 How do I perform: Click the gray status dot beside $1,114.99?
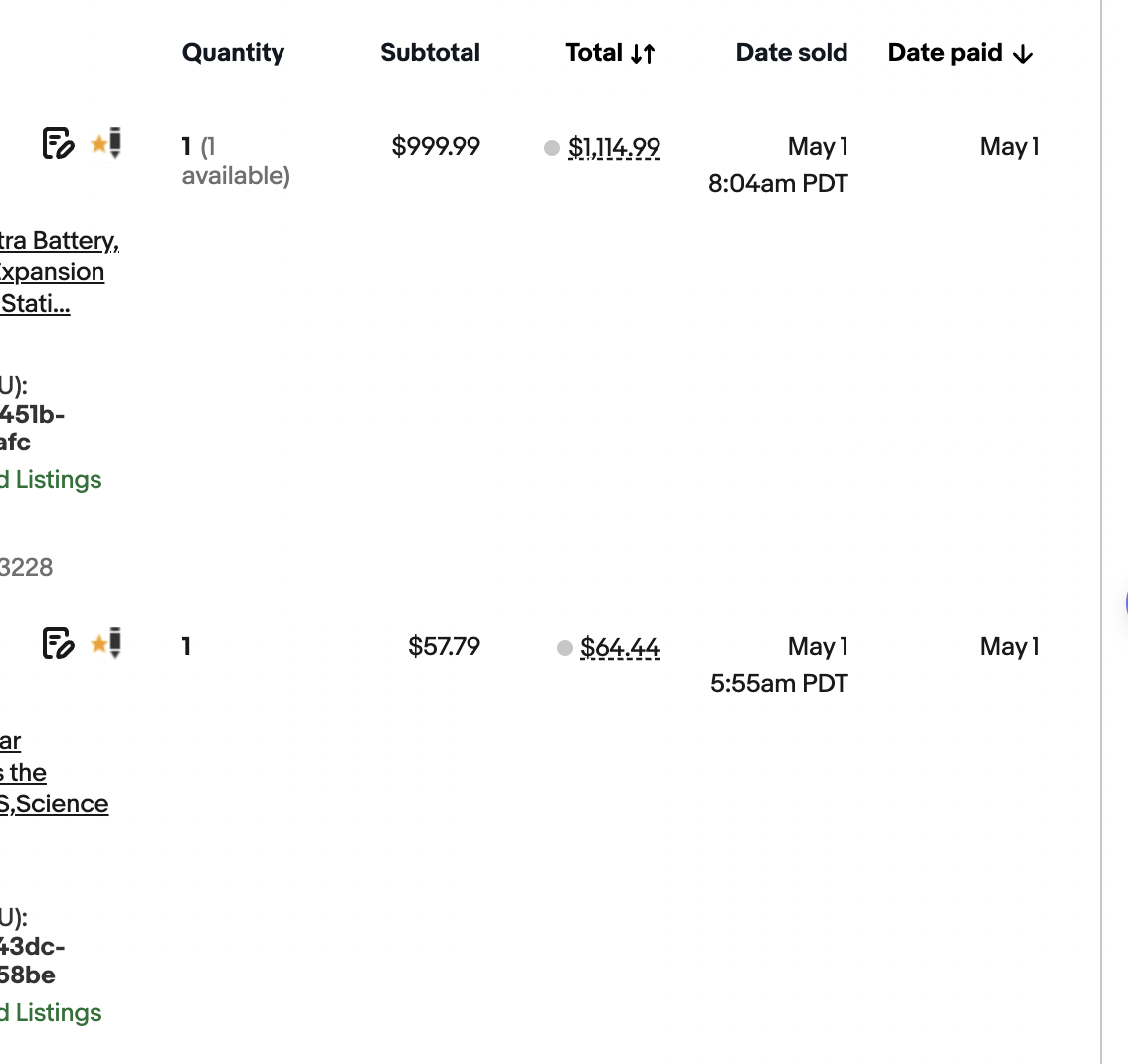click(x=552, y=148)
